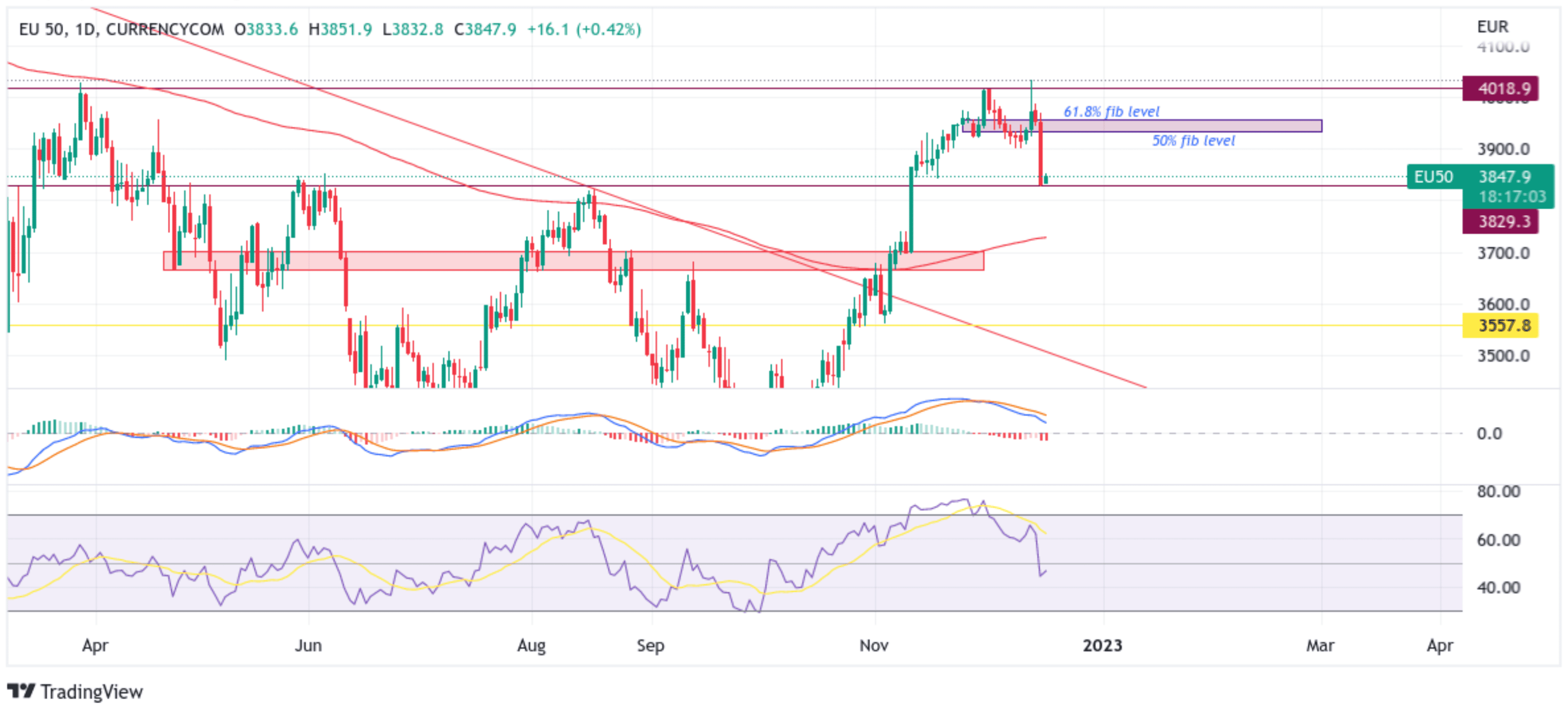Click the Nov label on the time axis
This screenshot has width=1568, height=725.
coord(874,646)
